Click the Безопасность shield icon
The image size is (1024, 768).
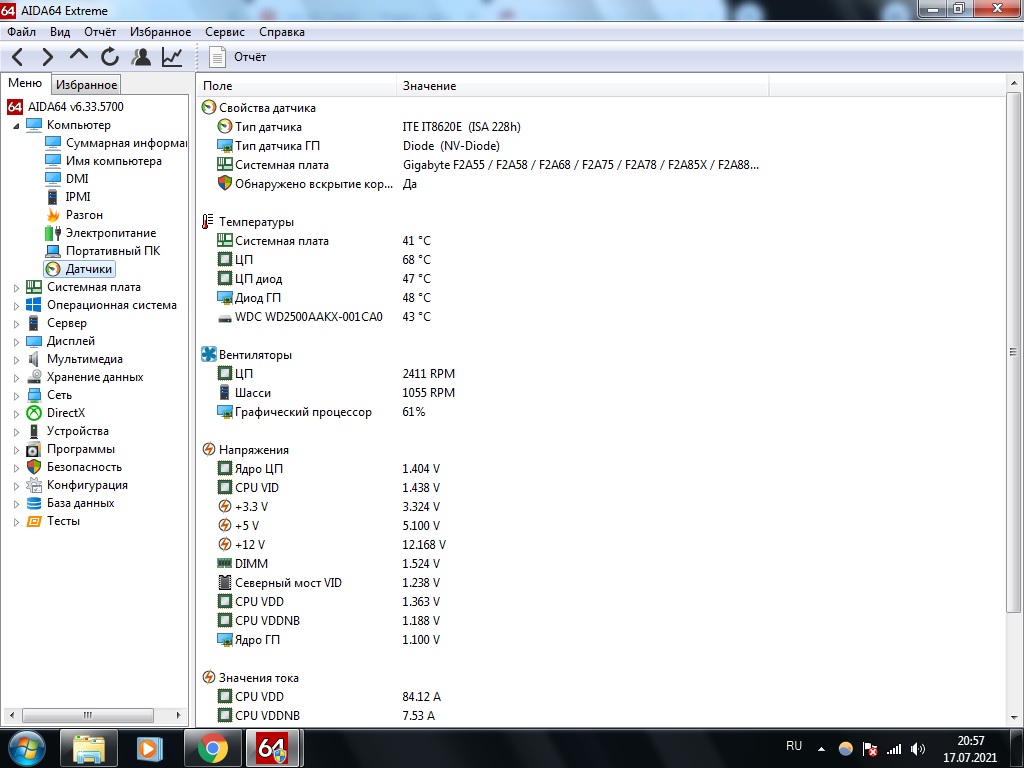[x=34, y=467]
